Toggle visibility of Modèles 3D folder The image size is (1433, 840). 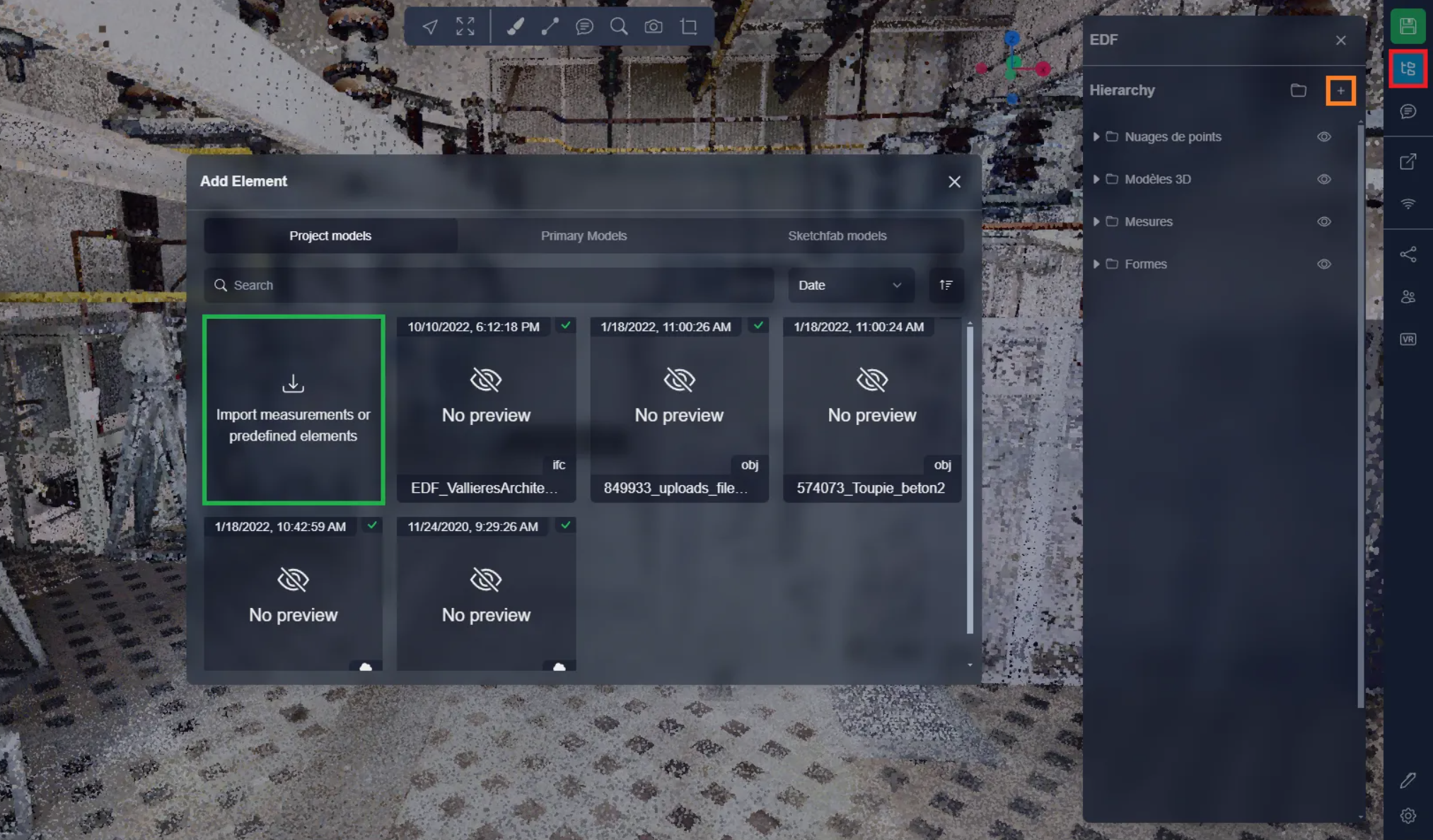click(1324, 179)
